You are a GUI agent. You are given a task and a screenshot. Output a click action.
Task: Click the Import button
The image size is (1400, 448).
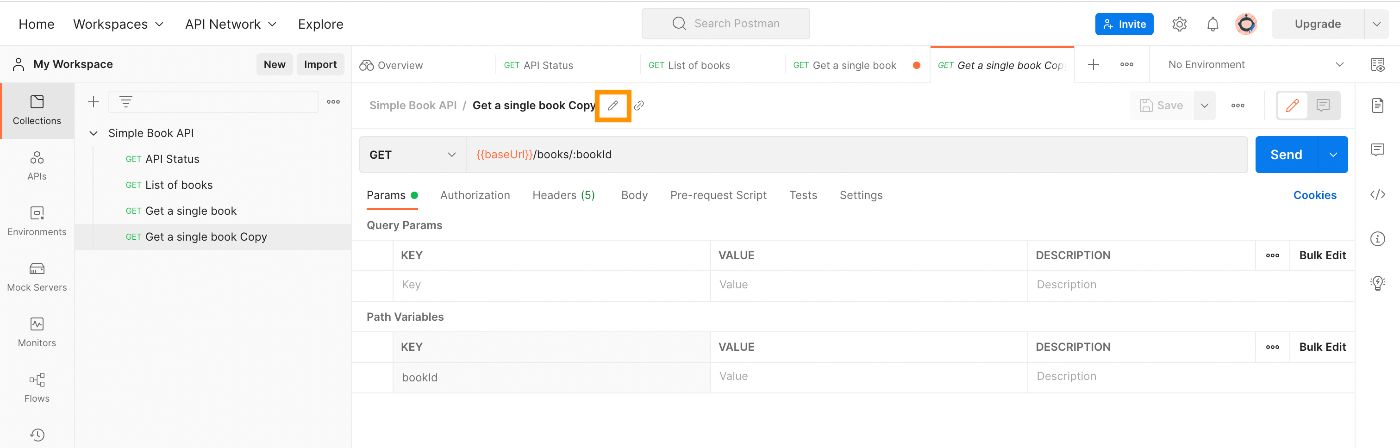coord(320,64)
